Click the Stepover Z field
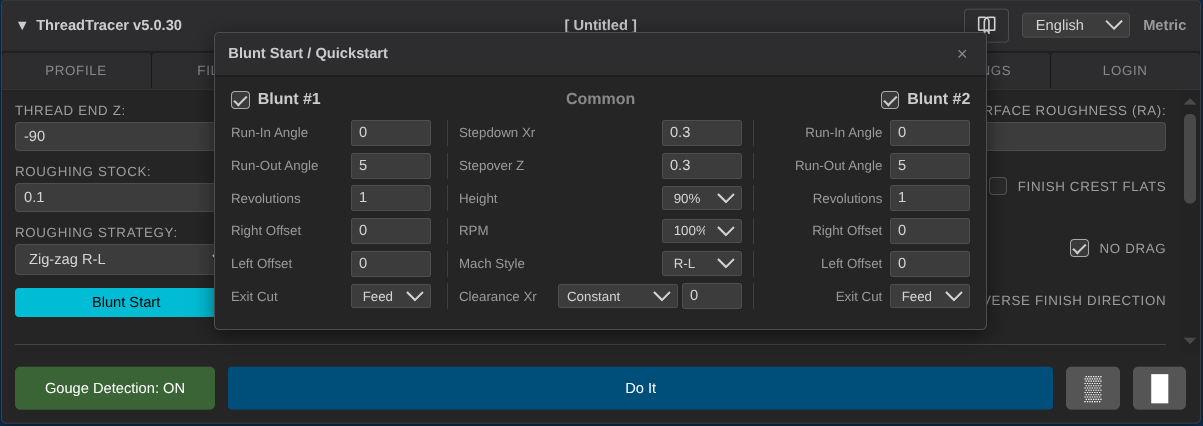Image resolution: width=1203 pixels, height=426 pixels. point(702,165)
